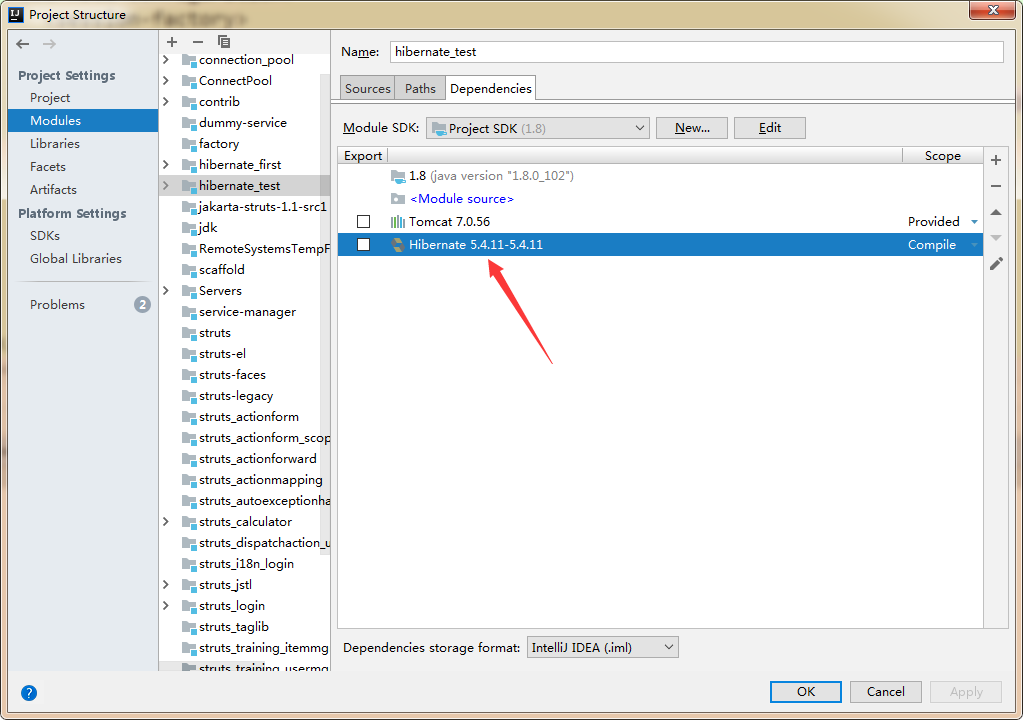The height and width of the screenshot is (720, 1023).
Task: Remove selected module with minus icon
Action: [198, 42]
